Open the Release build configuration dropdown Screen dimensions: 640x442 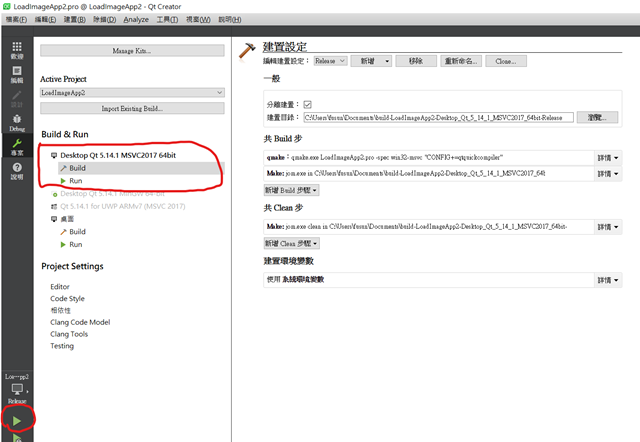click(x=331, y=61)
